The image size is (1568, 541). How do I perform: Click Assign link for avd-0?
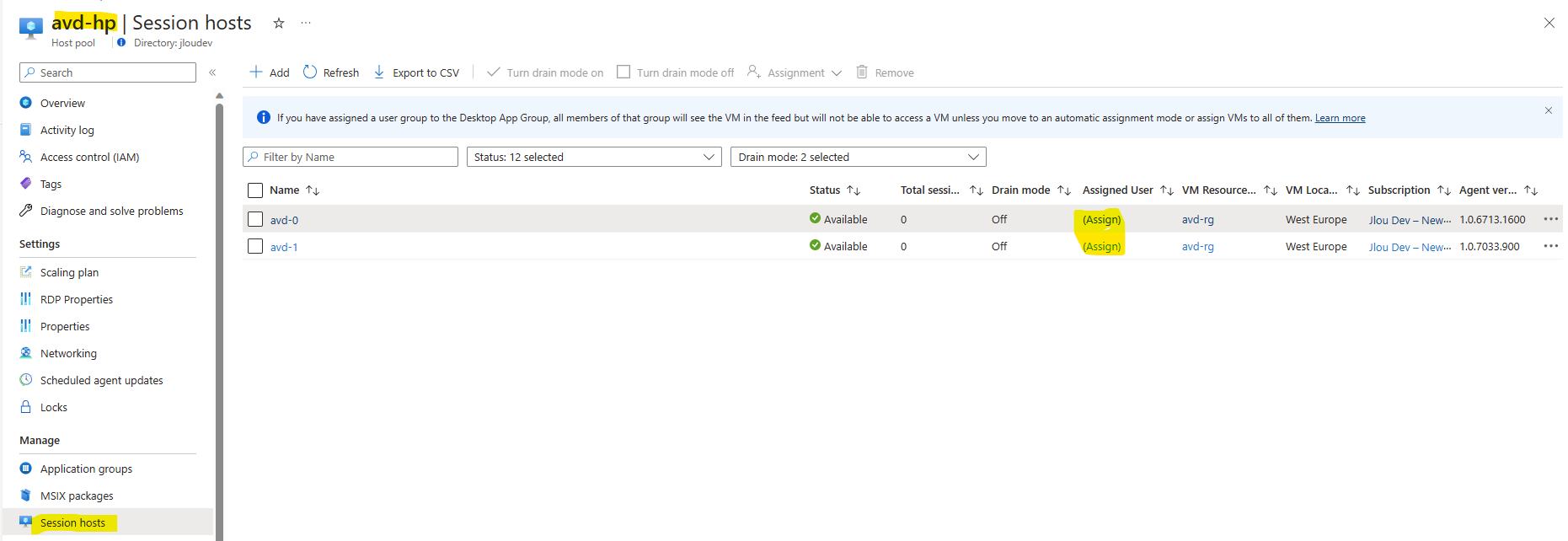(1102, 220)
